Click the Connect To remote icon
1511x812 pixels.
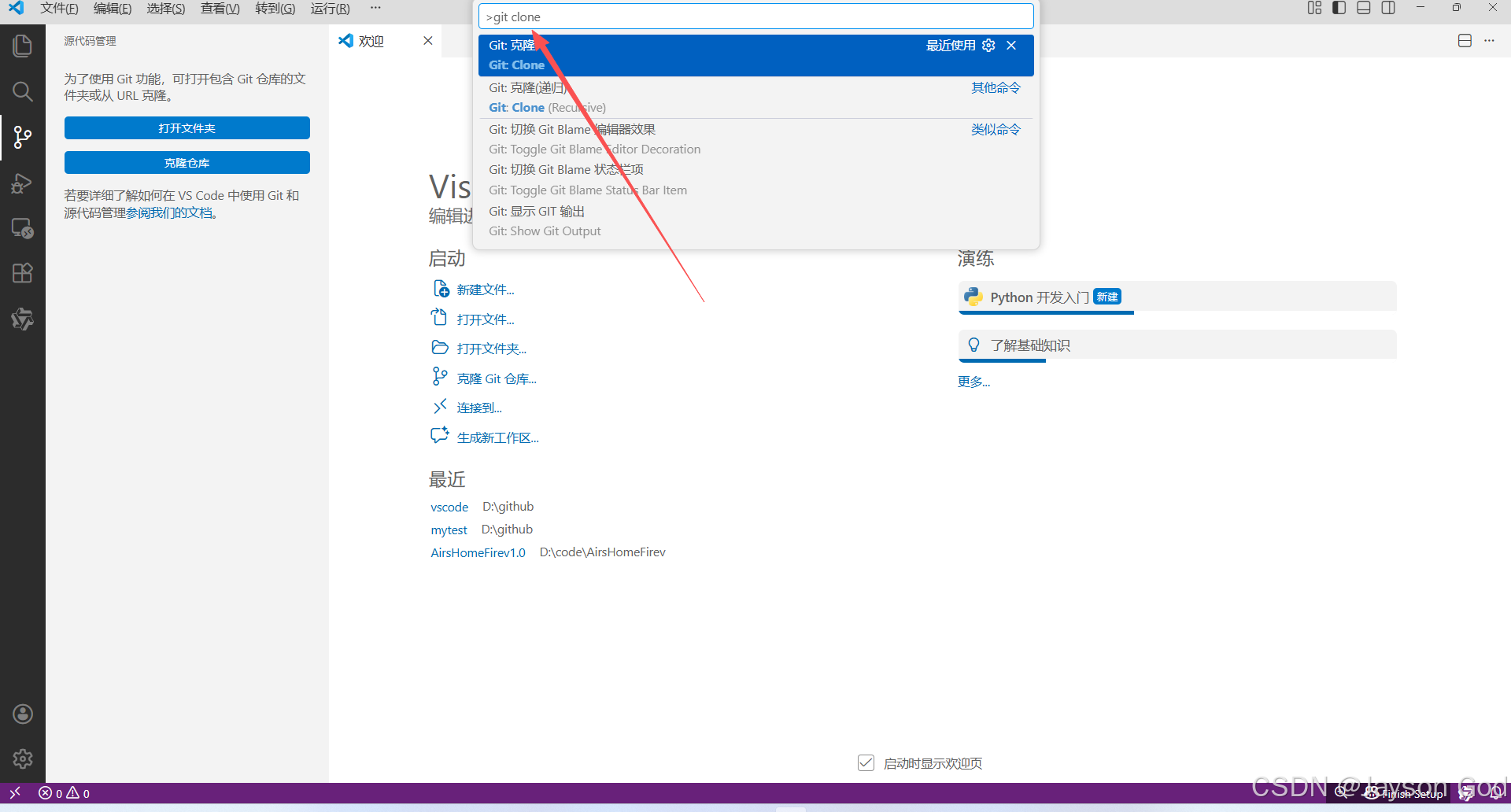click(x=440, y=407)
